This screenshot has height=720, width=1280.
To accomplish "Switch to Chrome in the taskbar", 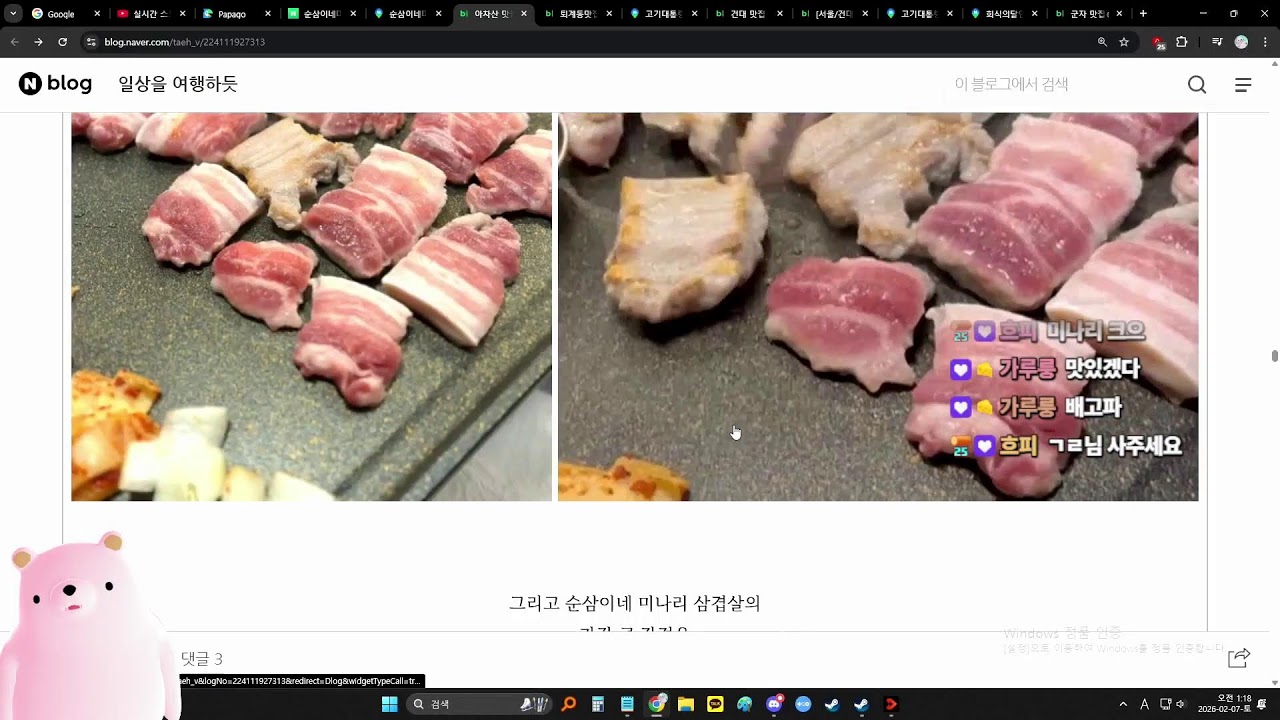I will (x=657, y=704).
